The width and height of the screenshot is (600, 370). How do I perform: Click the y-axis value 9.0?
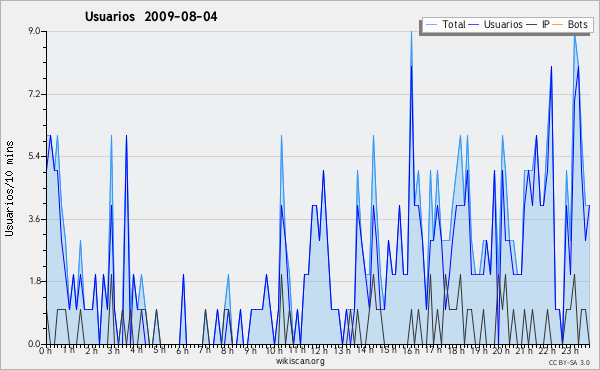click(x=34, y=31)
